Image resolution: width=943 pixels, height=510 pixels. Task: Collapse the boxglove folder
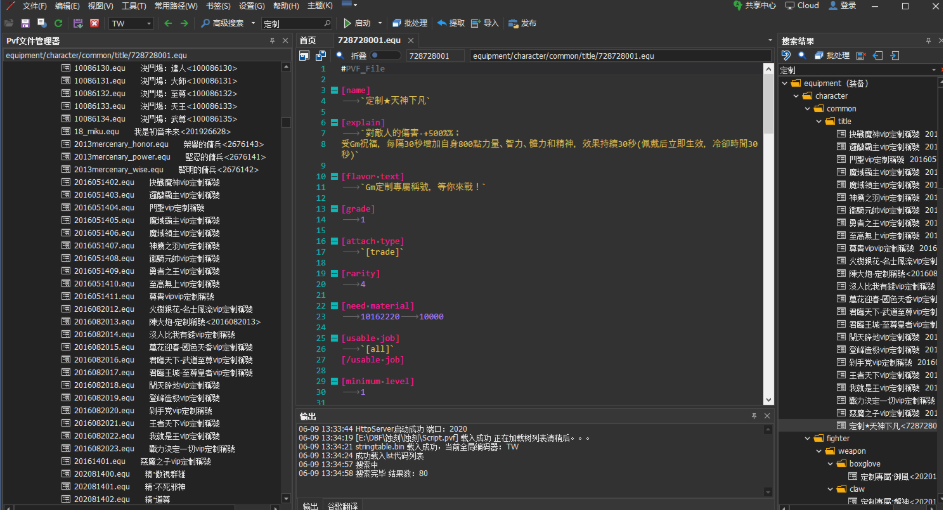click(831, 464)
